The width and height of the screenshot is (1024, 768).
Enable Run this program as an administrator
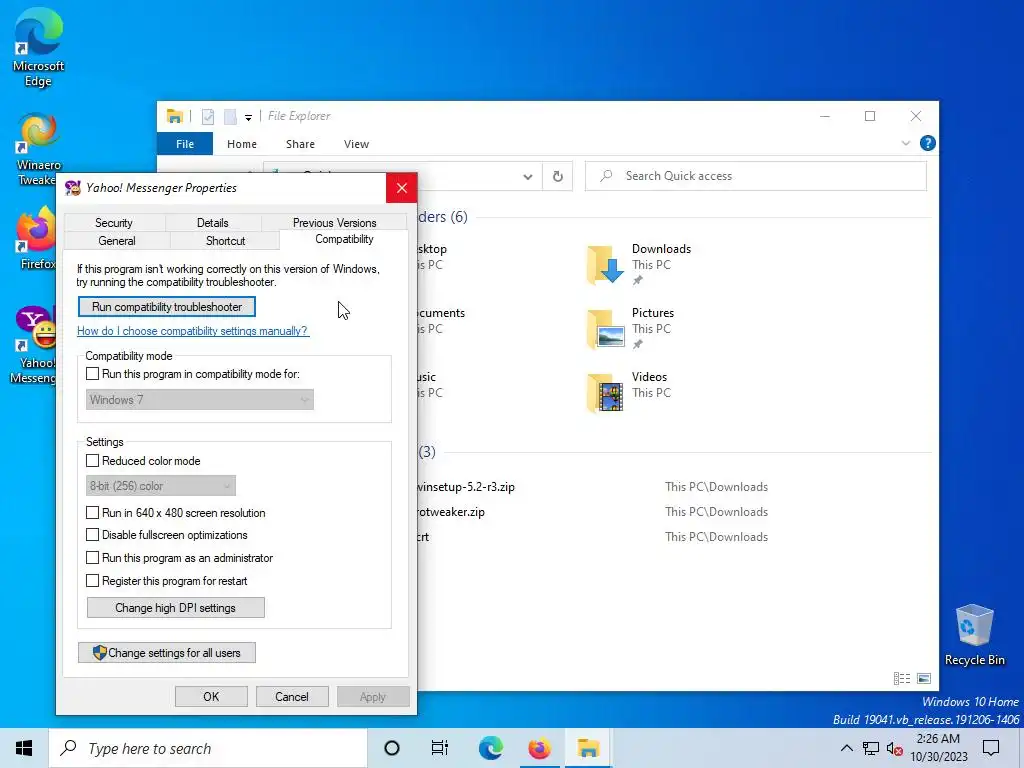[x=93, y=558]
